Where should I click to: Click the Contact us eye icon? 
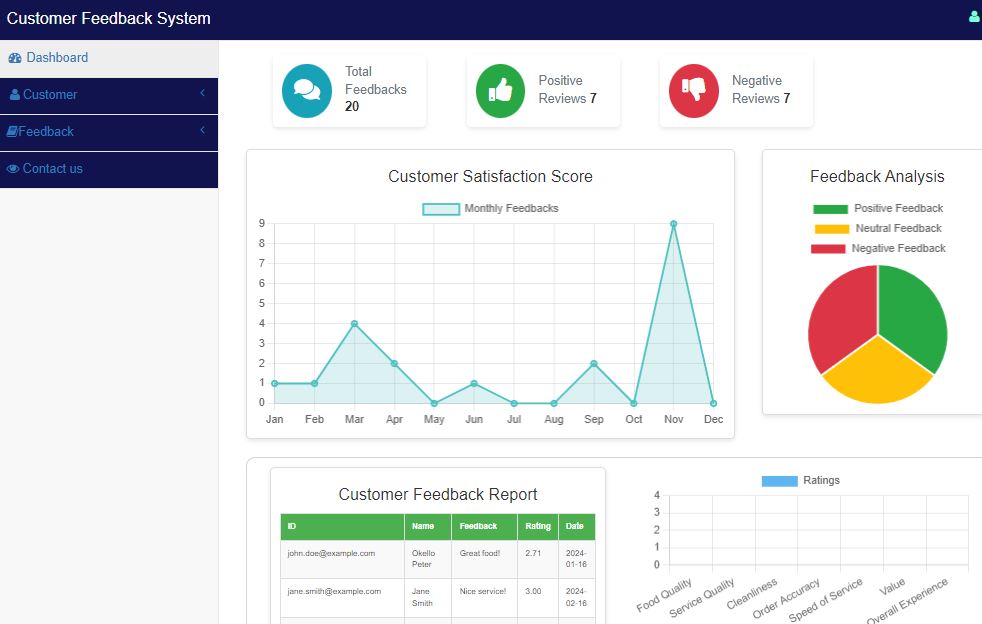click(x=13, y=169)
